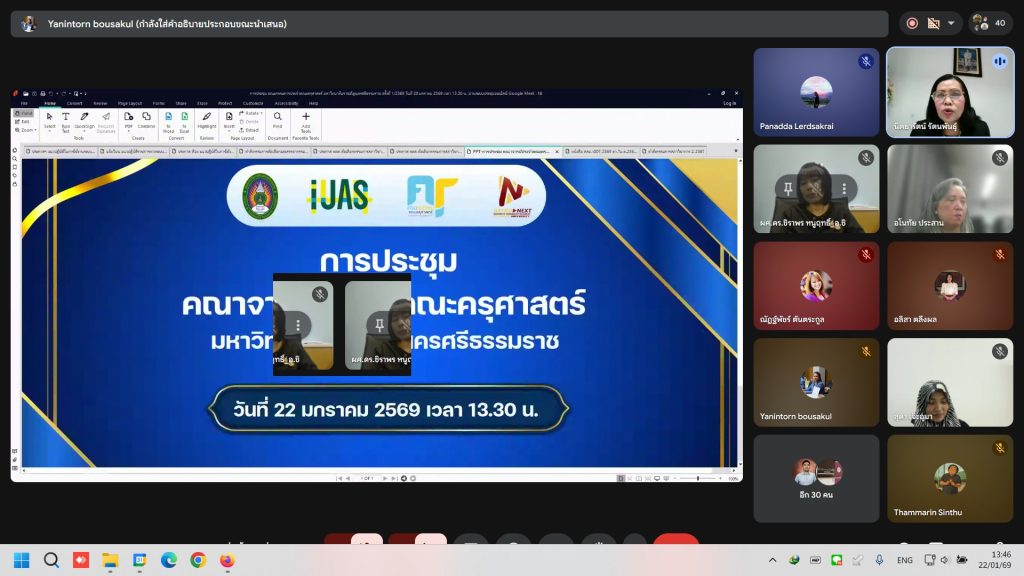Expand the Zoom dropdown in the ribbon
This screenshot has height=576, width=1024.
[27, 130]
